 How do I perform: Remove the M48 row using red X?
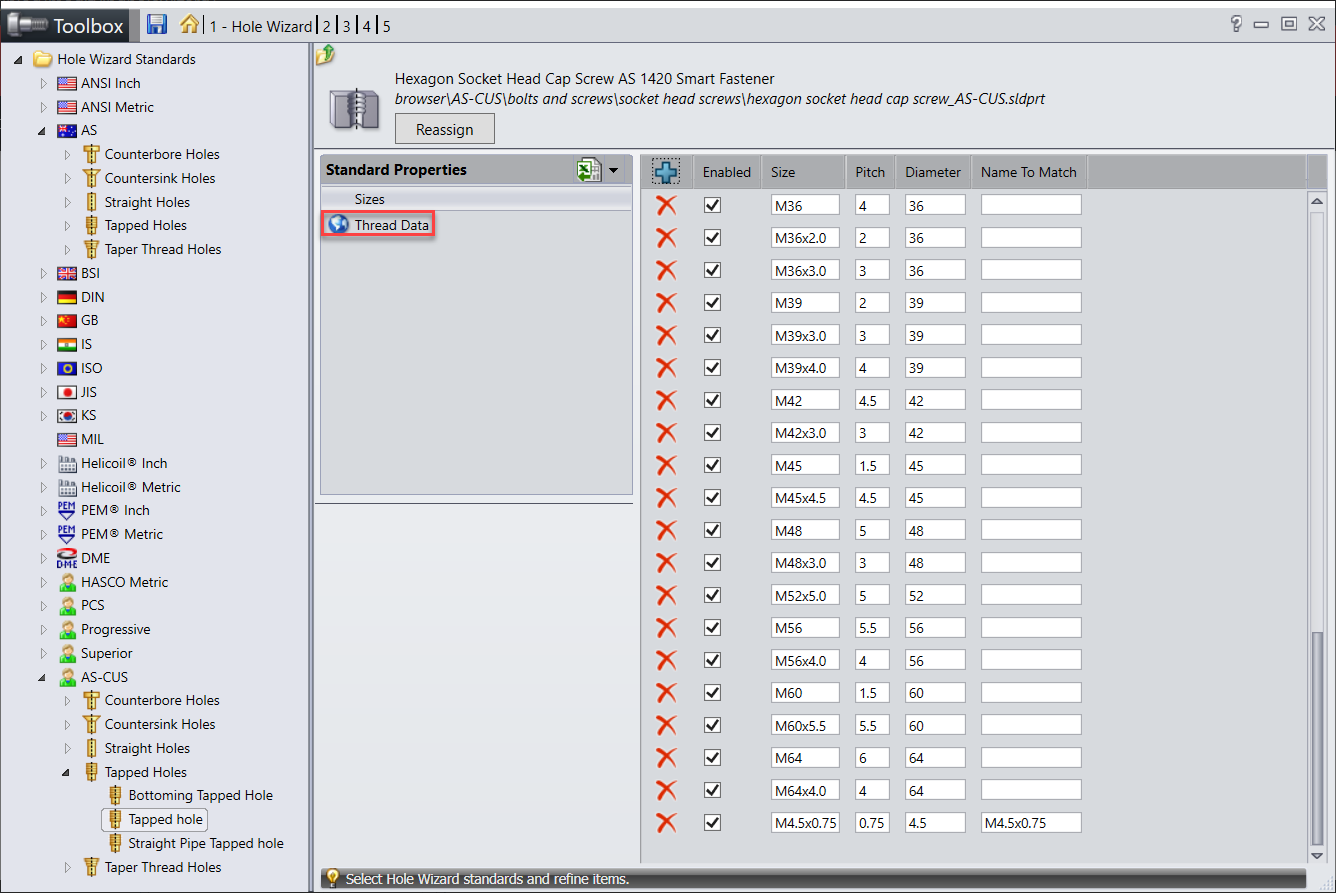pyautogui.click(x=666, y=530)
